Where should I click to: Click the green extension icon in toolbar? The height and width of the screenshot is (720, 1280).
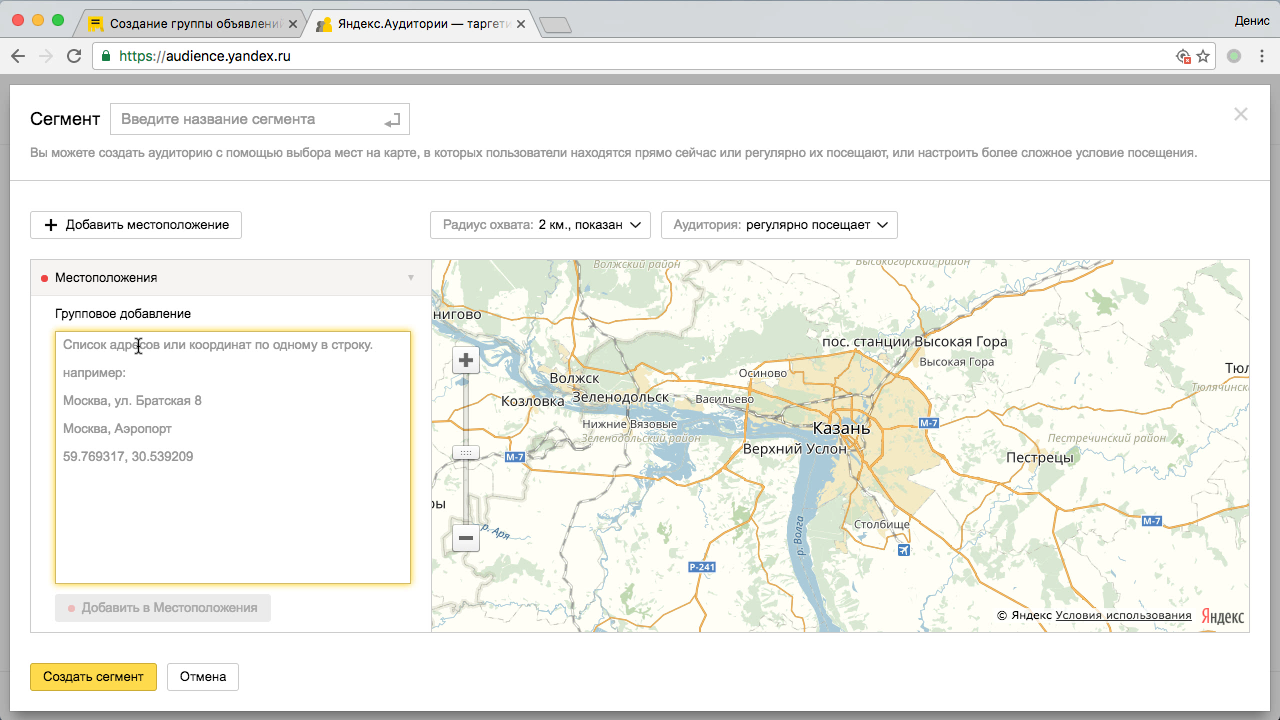click(x=1234, y=57)
